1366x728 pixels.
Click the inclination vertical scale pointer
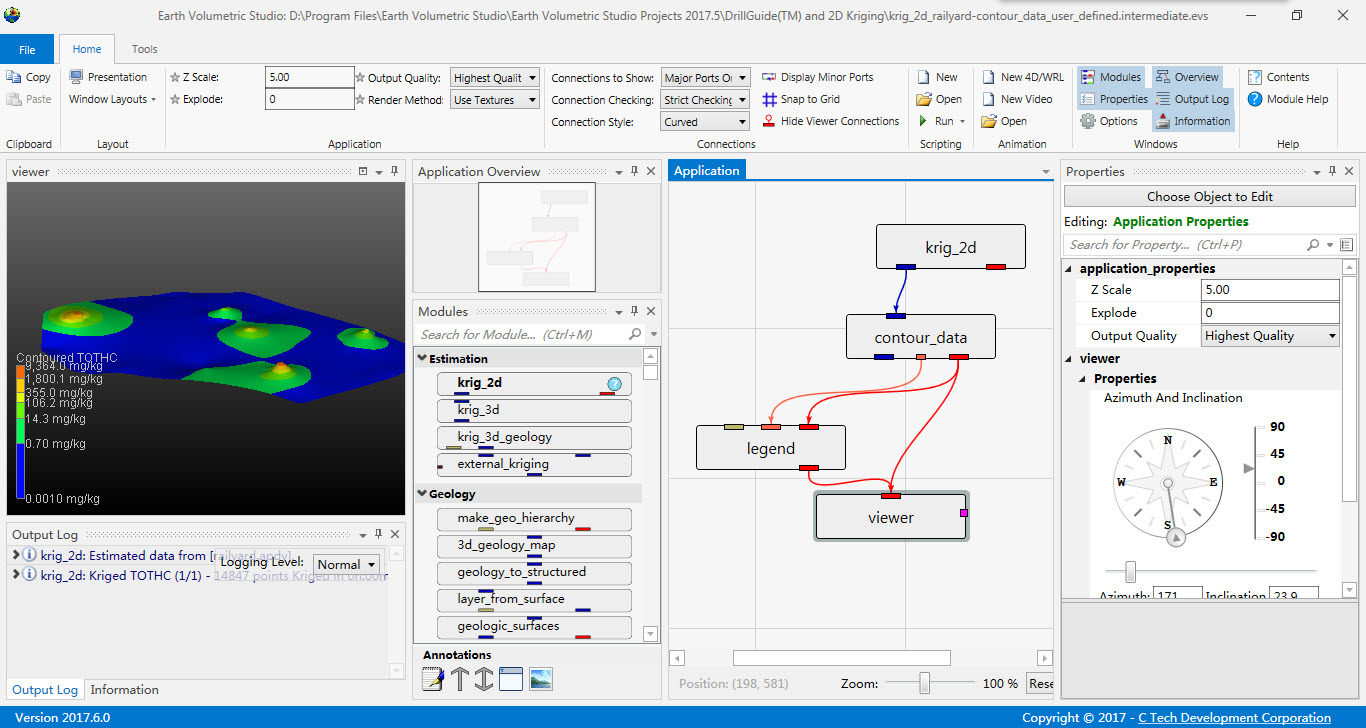tap(1247, 468)
